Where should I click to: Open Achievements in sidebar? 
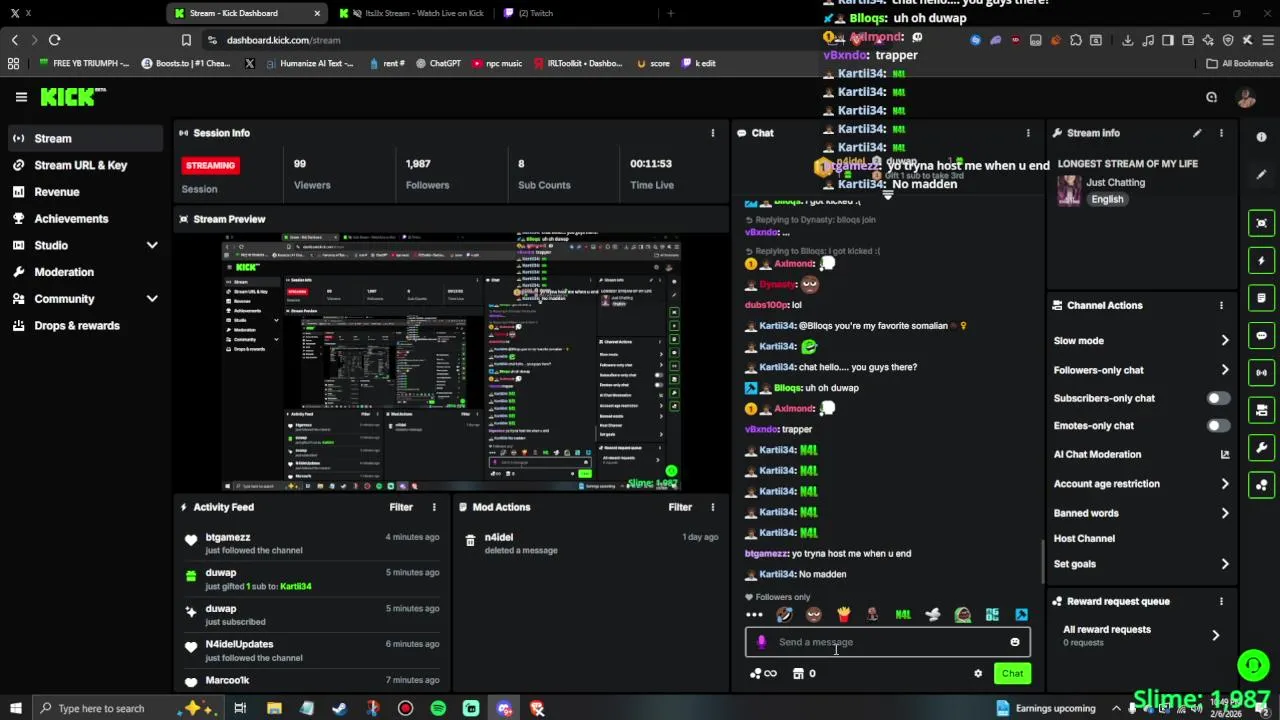(84, 218)
